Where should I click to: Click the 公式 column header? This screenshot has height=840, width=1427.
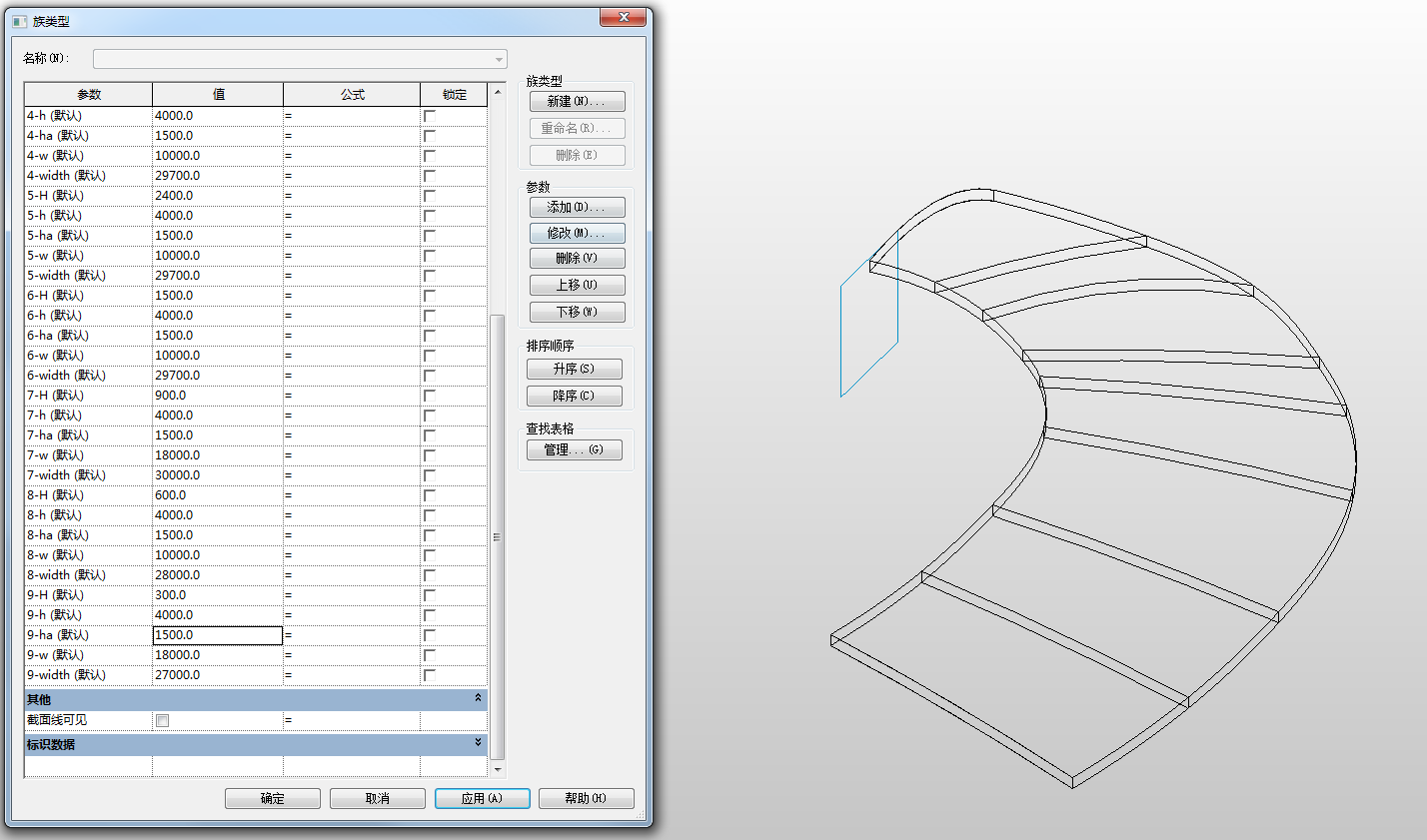tap(352, 95)
